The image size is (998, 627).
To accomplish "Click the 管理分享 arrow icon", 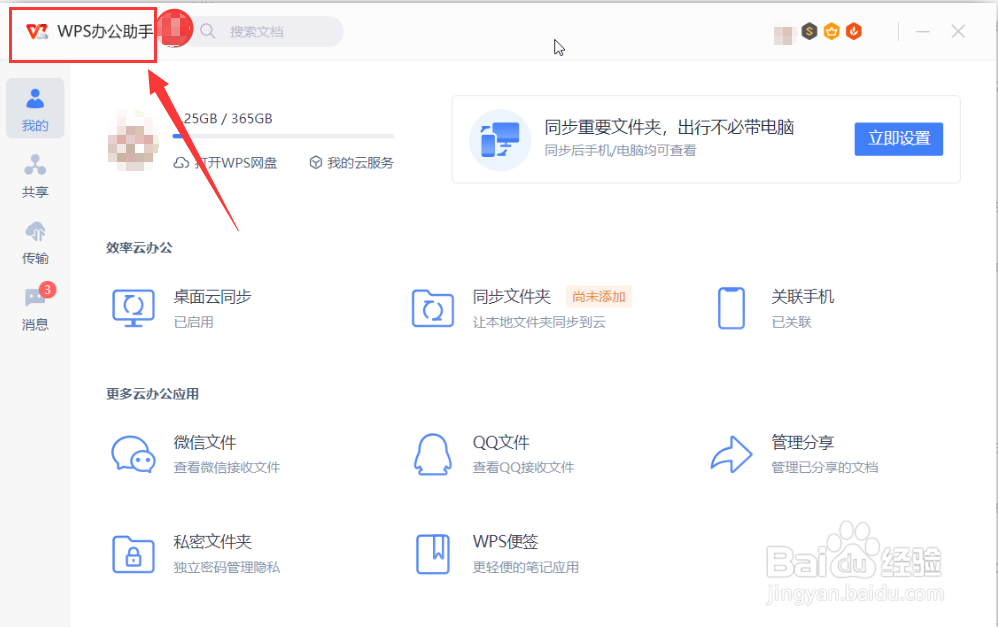I will [731, 454].
